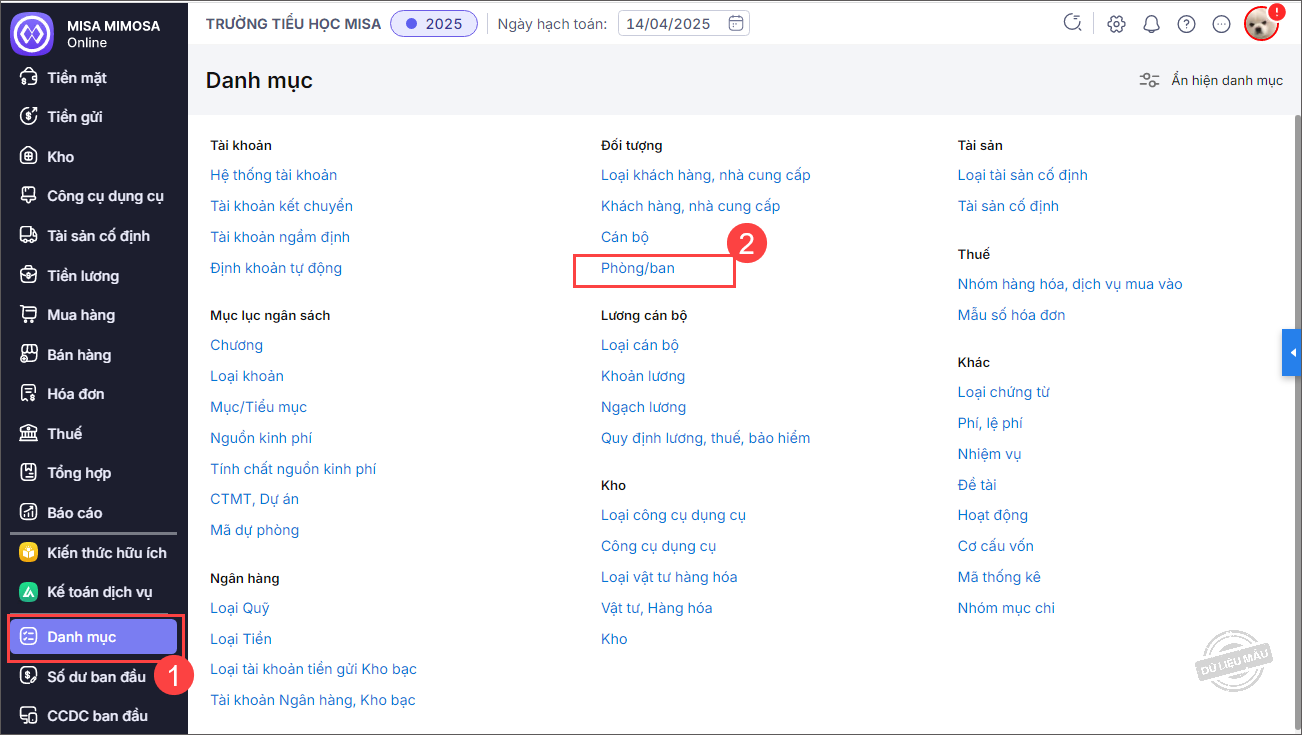Screen dimensions: 1302x735
Task: Open the Thuế sidebar icon
Action: click(29, 433)
